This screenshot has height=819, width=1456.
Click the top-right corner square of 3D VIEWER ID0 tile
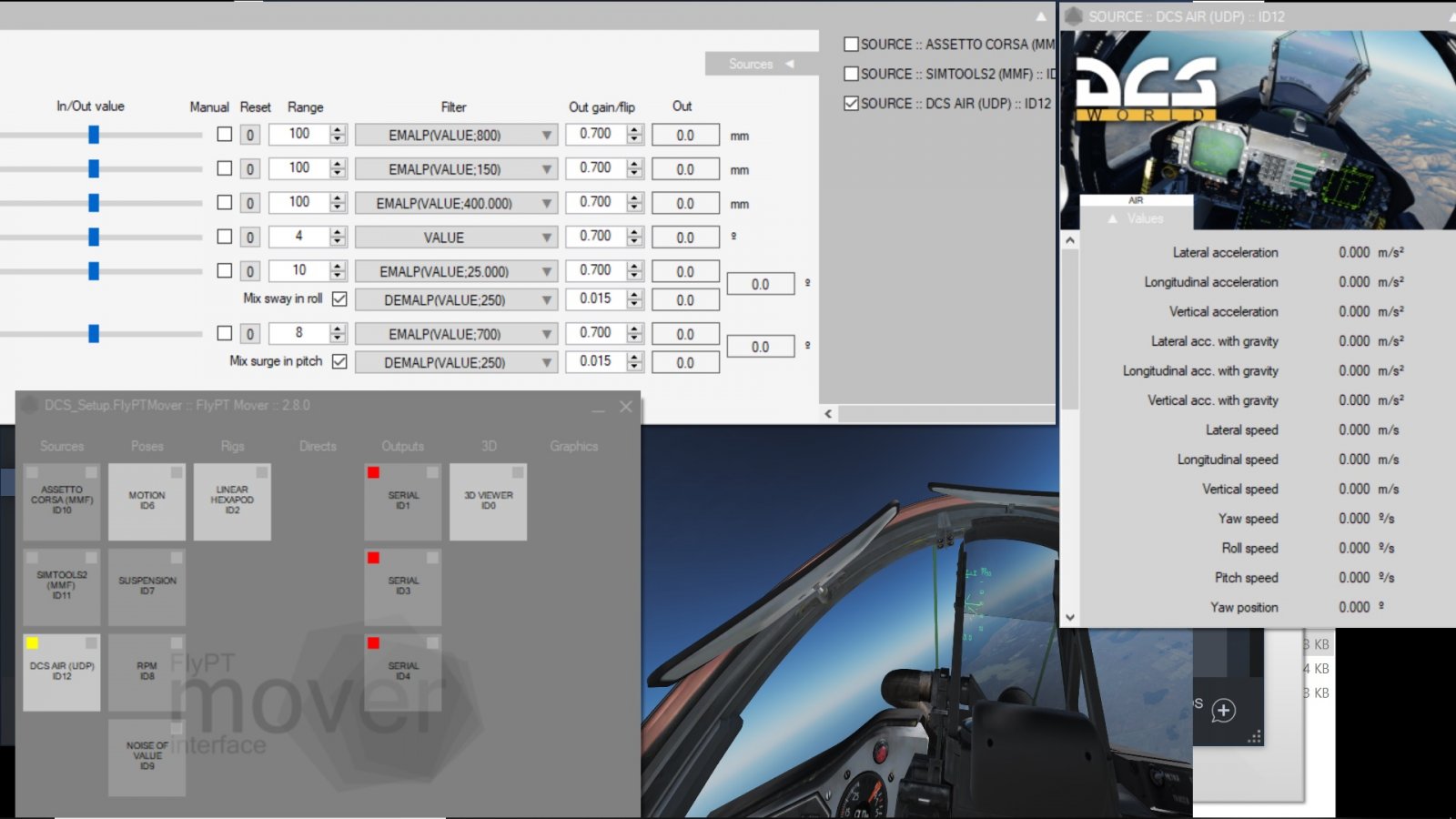point(518,472)
